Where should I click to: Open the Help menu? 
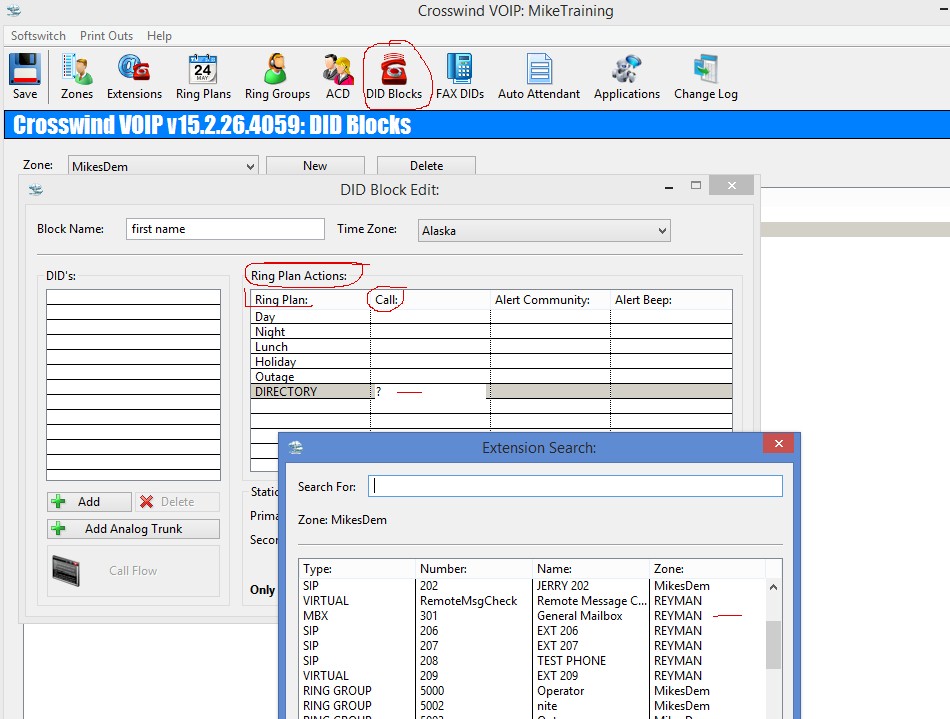(x=159, y=36)
